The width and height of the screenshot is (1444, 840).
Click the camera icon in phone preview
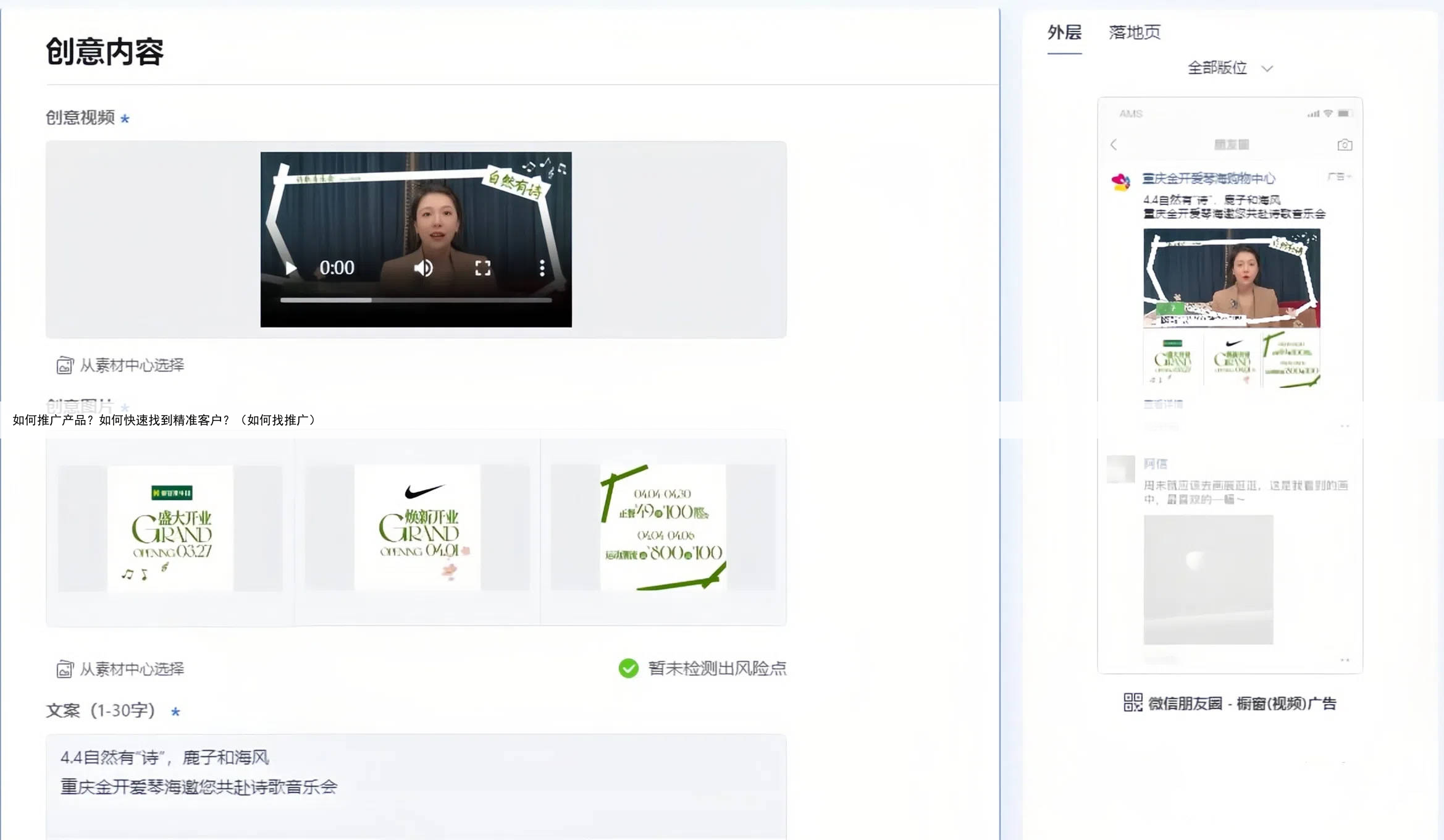coord(1345,145)
